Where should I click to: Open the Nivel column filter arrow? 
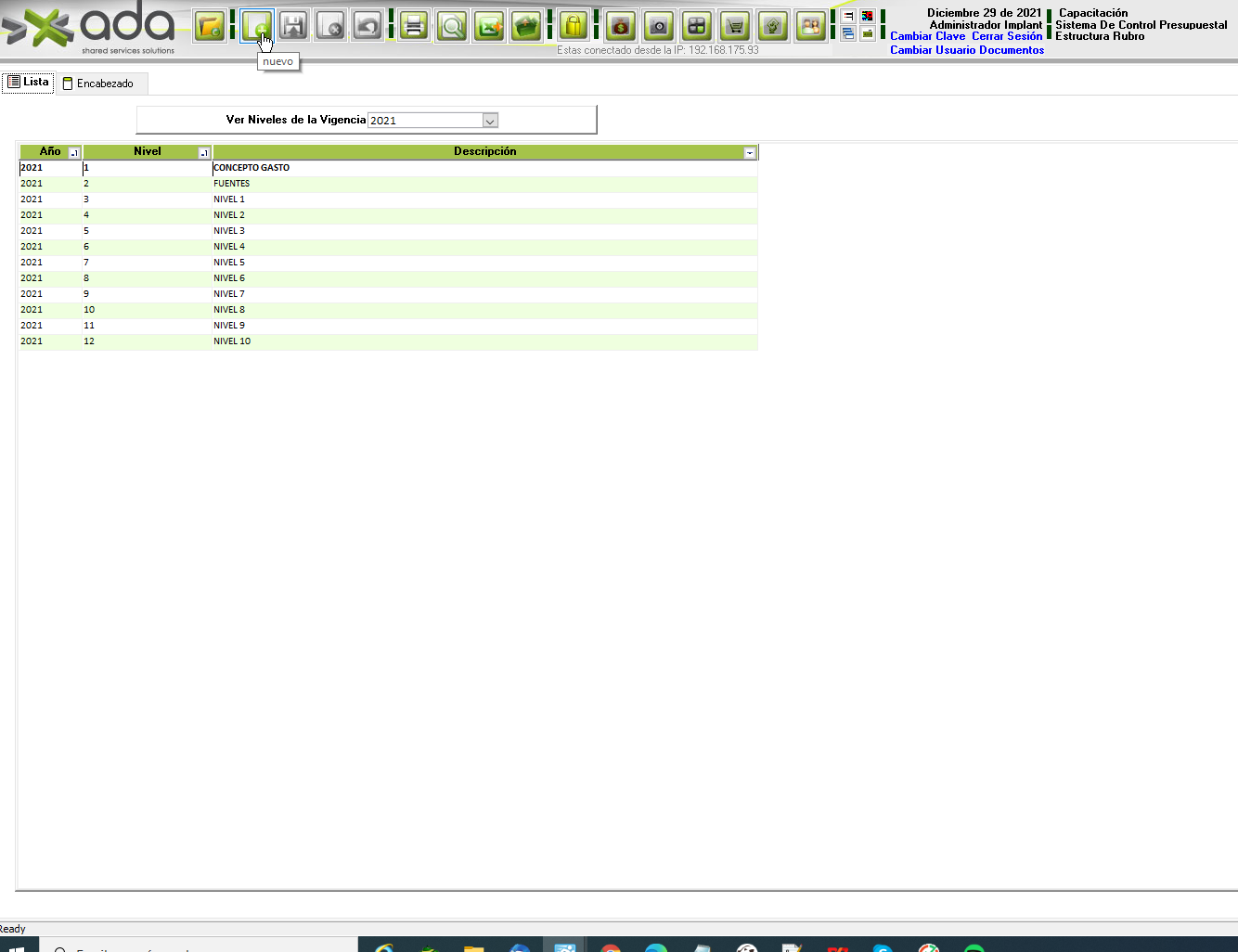pos(204,153)
